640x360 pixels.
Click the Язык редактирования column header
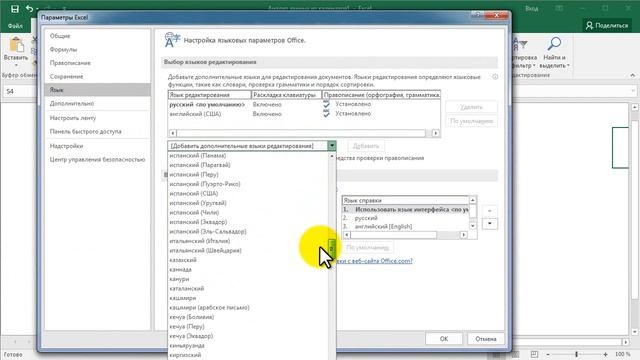[x=209, y=95]
